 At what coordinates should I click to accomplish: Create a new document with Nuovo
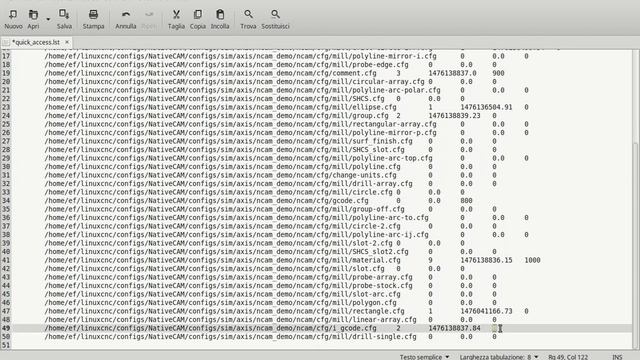click(13, 19)
